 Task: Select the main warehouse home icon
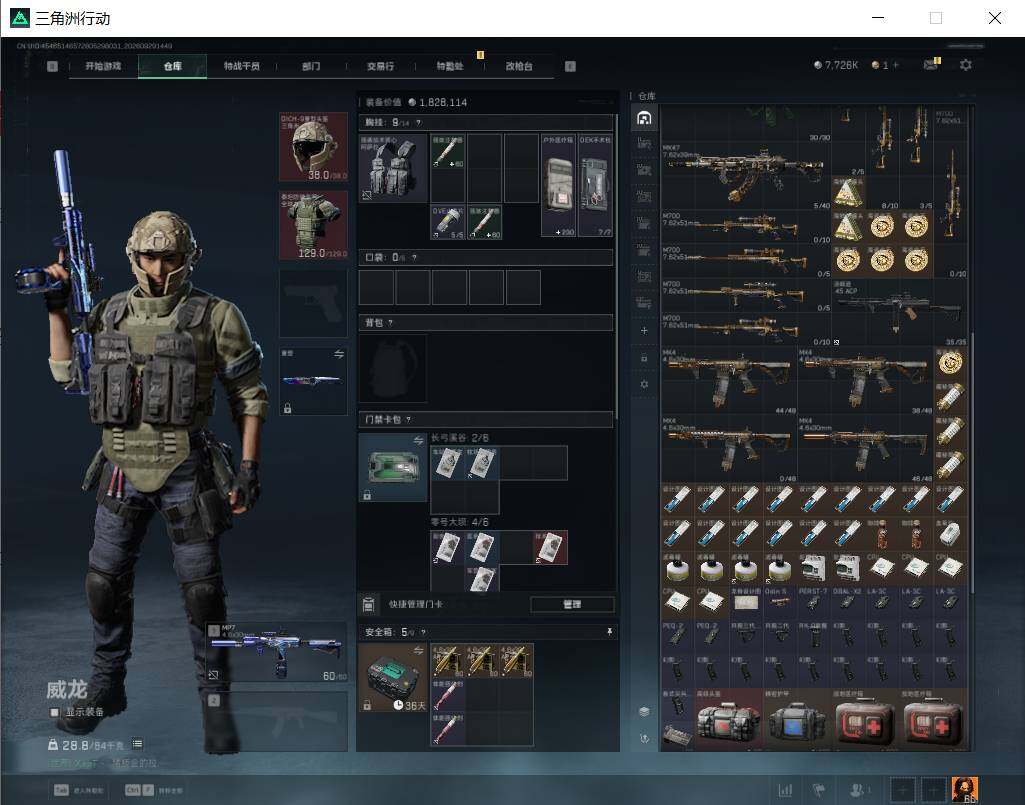645,118
